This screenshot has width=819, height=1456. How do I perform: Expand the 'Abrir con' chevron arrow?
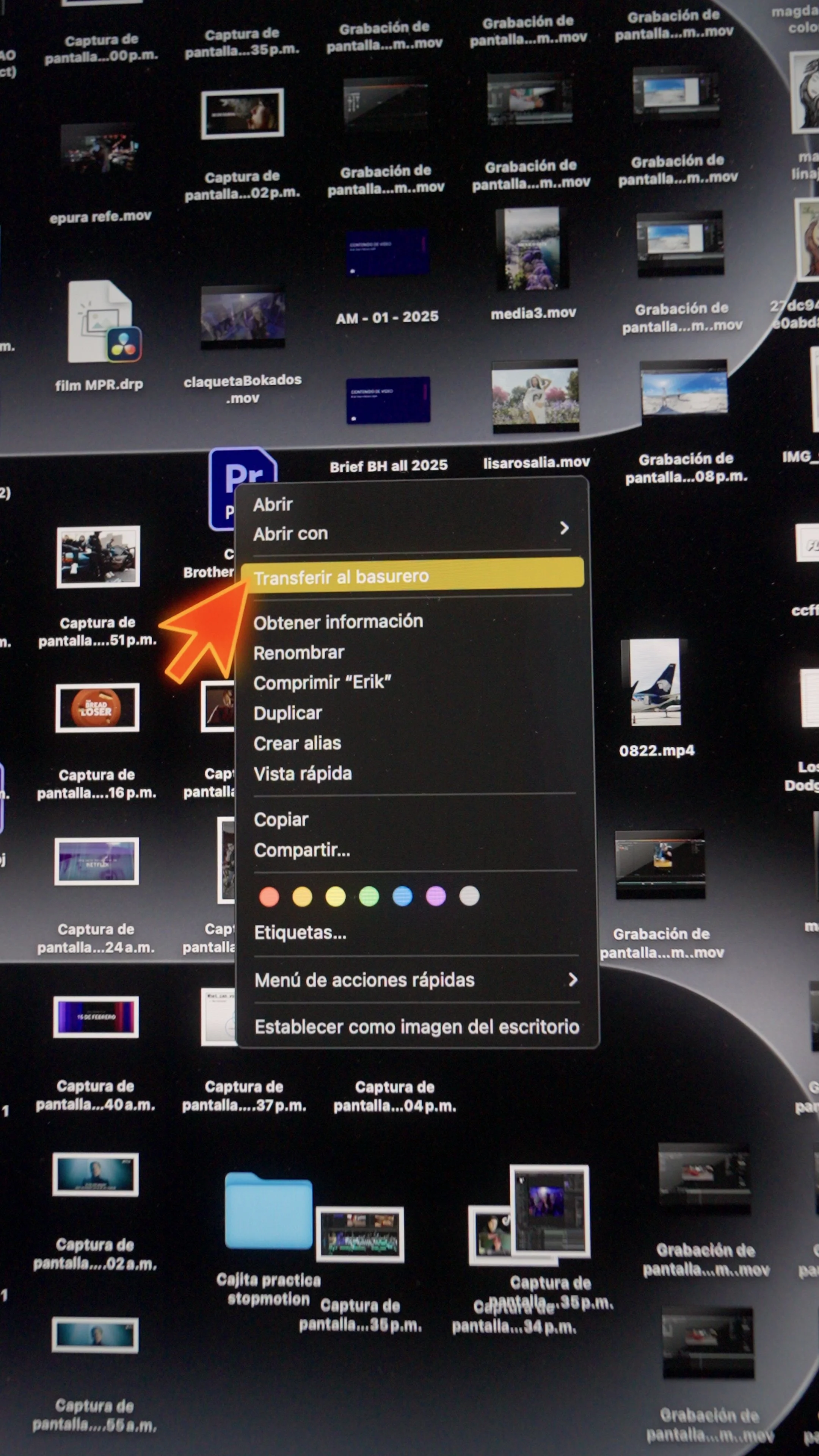coord(564,528)
